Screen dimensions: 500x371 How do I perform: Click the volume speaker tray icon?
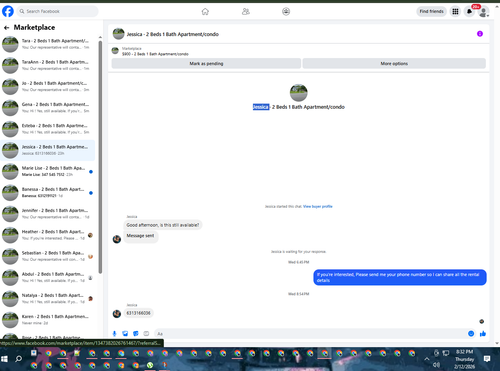click(x=436, y=365)
